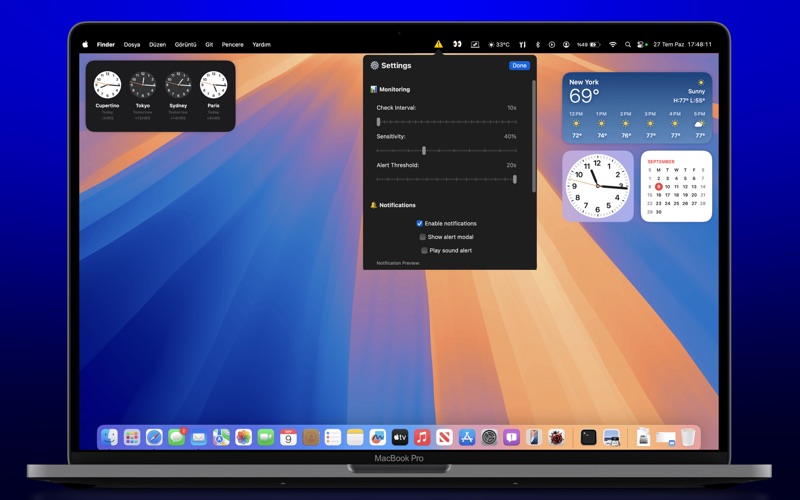This screenshot has width=800, height=500.
Task: Click the Wi-Fi icon in menu bar
Action: 612,44
